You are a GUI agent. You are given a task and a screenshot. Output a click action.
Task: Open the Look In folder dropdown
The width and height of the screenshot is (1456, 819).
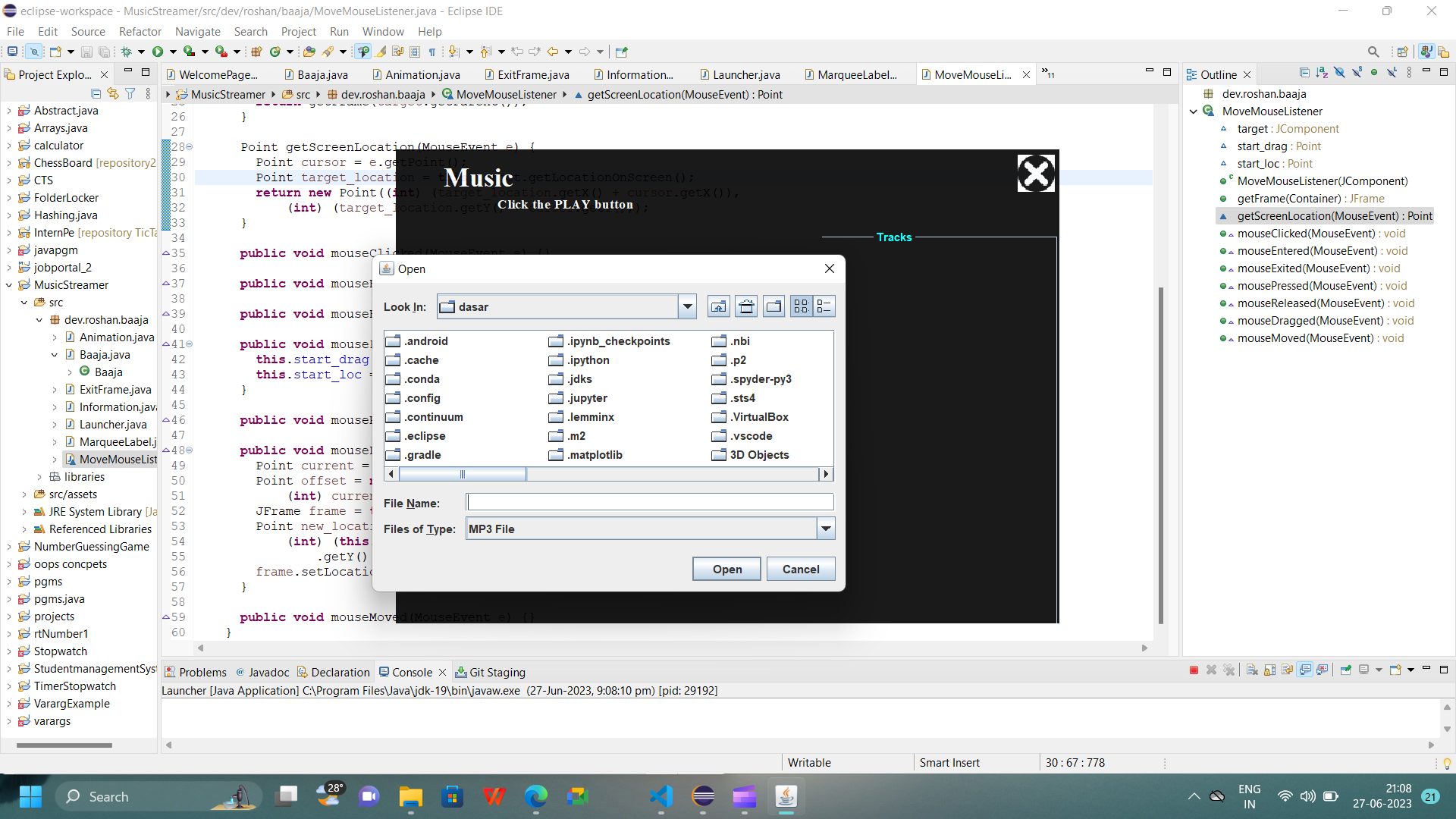[687, 306]
